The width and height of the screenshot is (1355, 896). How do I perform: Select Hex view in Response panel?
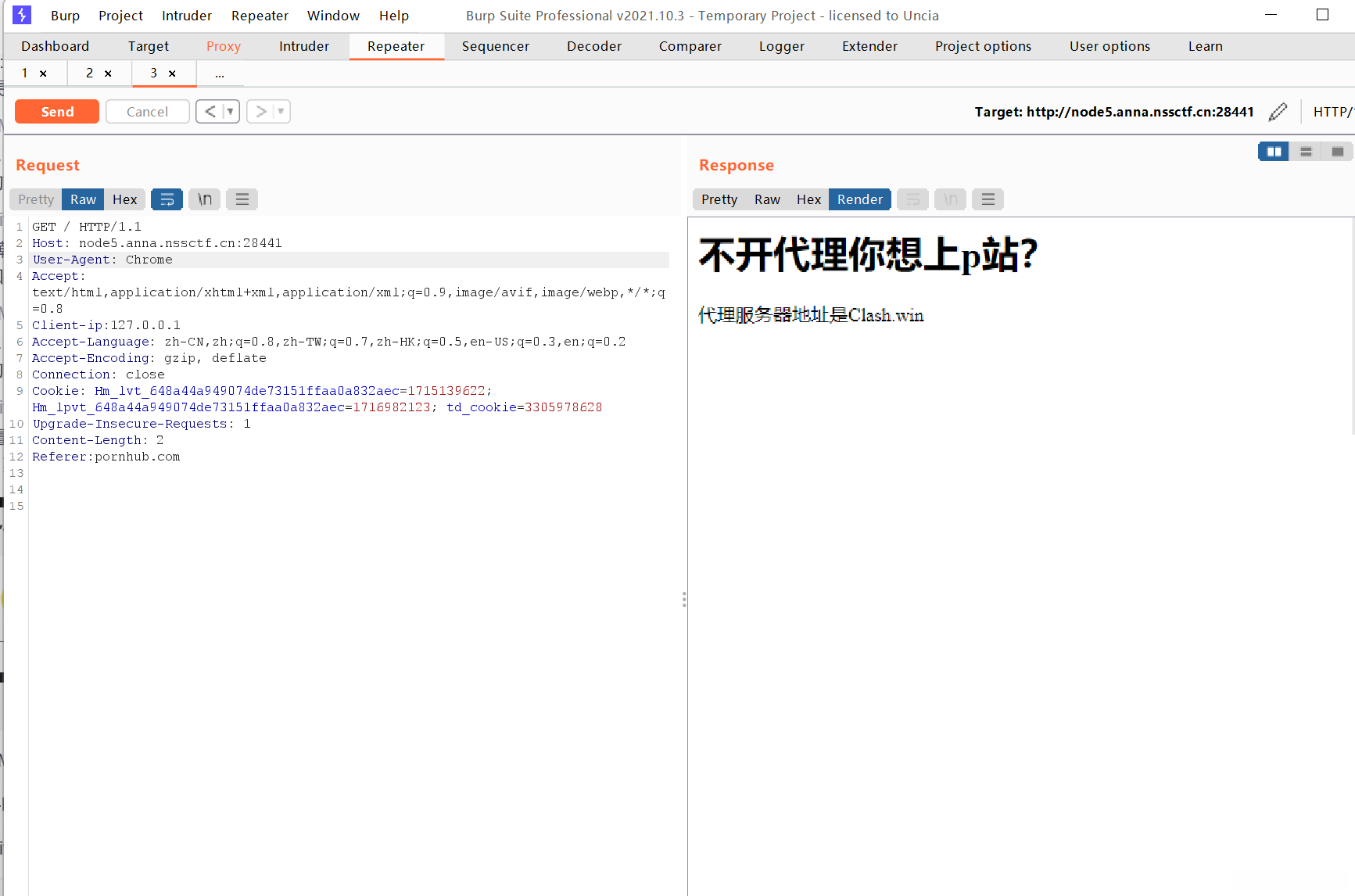pos(808,199)
